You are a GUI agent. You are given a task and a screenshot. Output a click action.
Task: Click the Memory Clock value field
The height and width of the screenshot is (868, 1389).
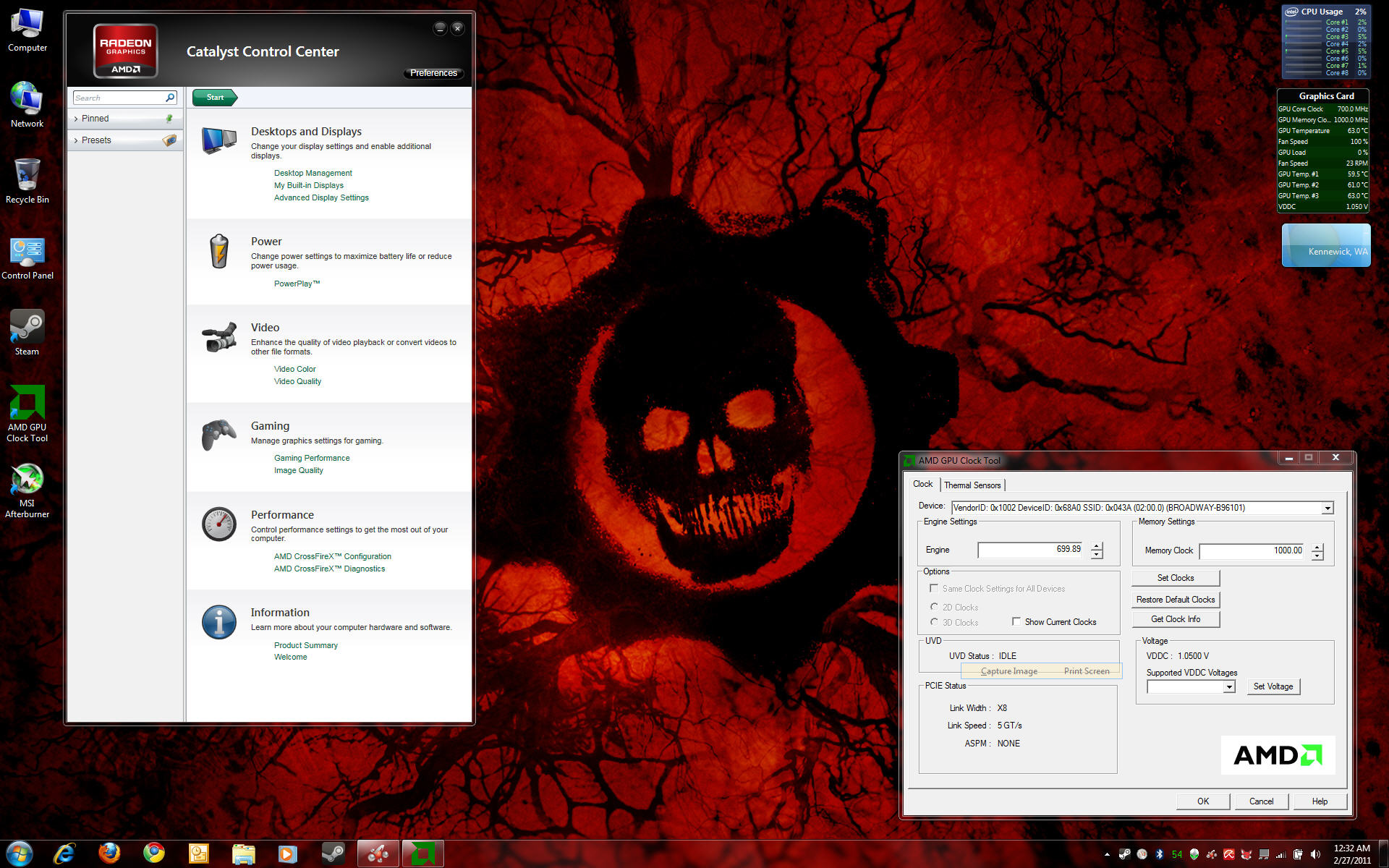coord(1252,551)
